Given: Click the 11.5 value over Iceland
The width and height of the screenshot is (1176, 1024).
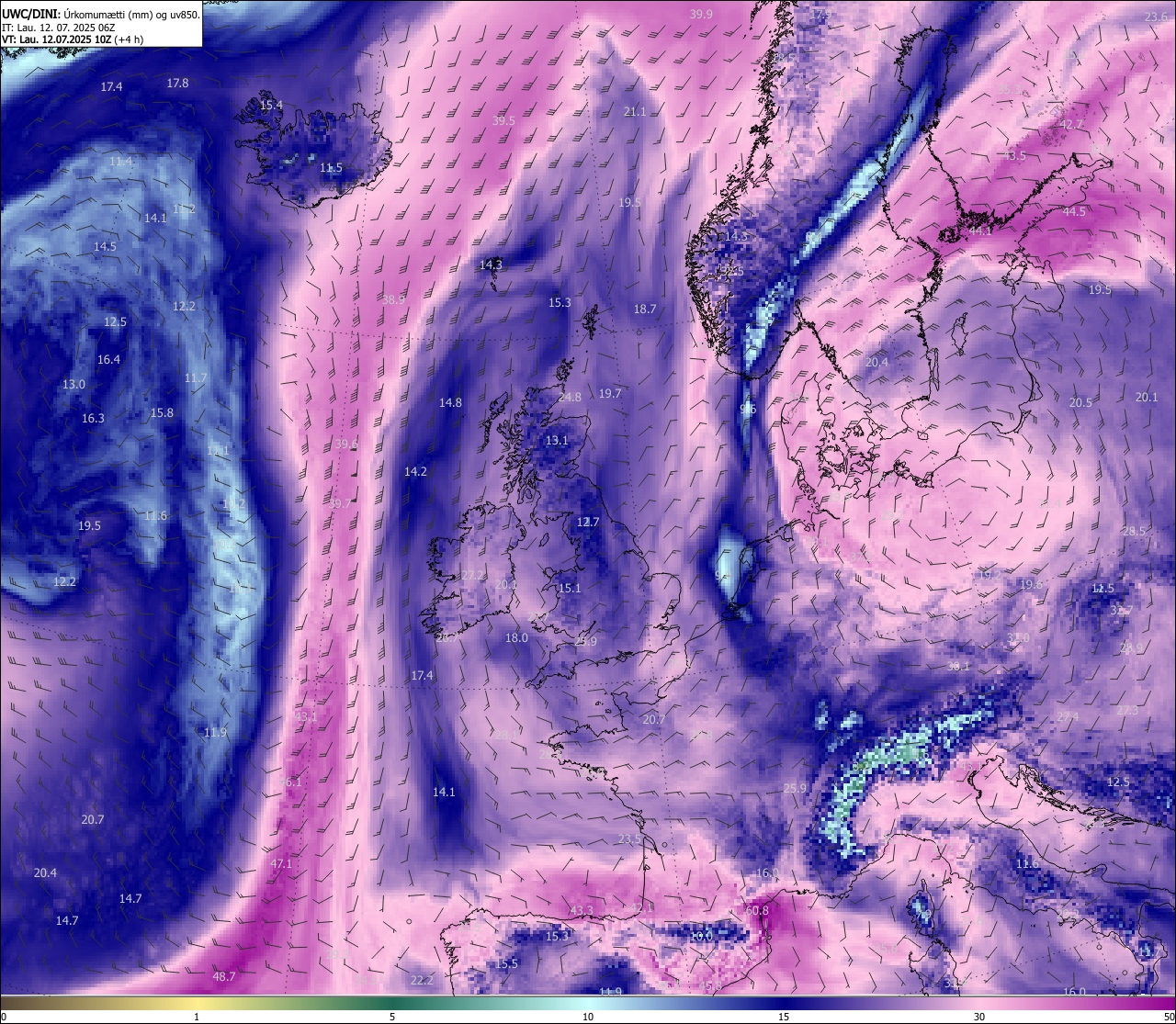Looking at the screenshot, I should (x=331, y=168).
